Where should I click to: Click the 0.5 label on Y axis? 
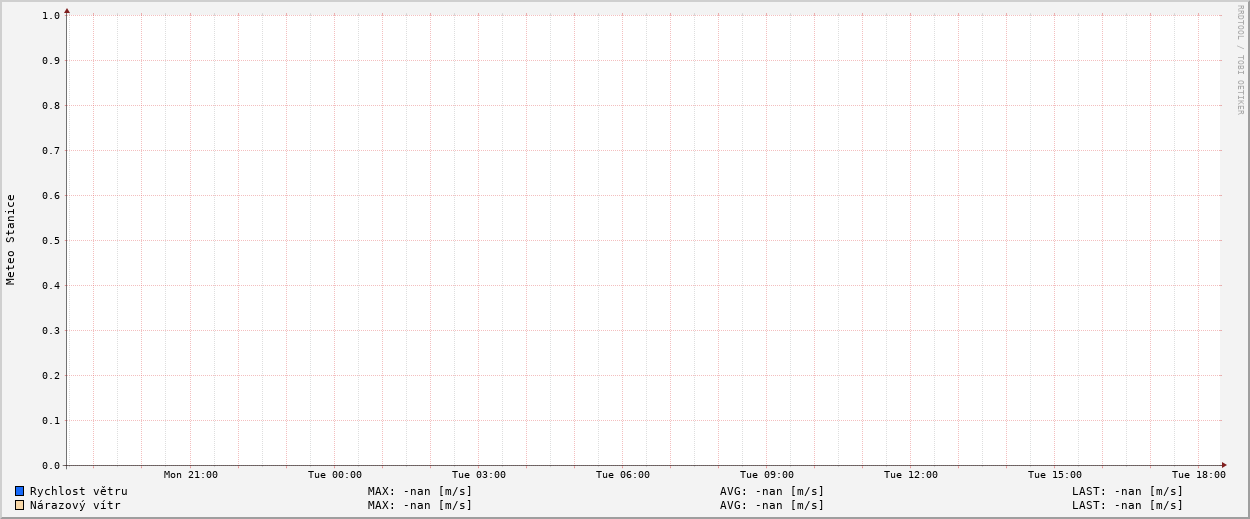[x=51, y=240]
